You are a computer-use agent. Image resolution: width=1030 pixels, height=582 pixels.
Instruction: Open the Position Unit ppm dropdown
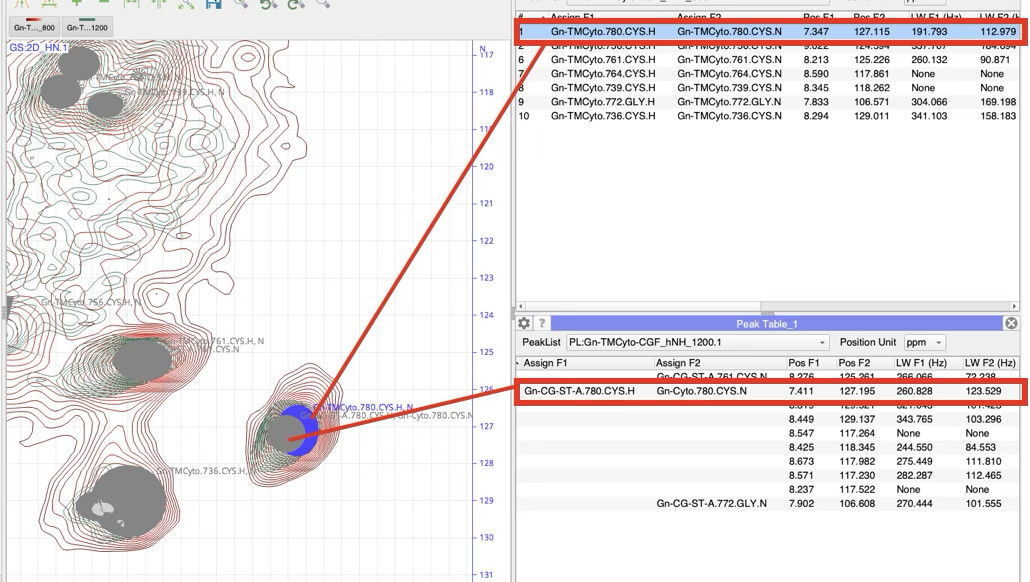tap(925, 342)
